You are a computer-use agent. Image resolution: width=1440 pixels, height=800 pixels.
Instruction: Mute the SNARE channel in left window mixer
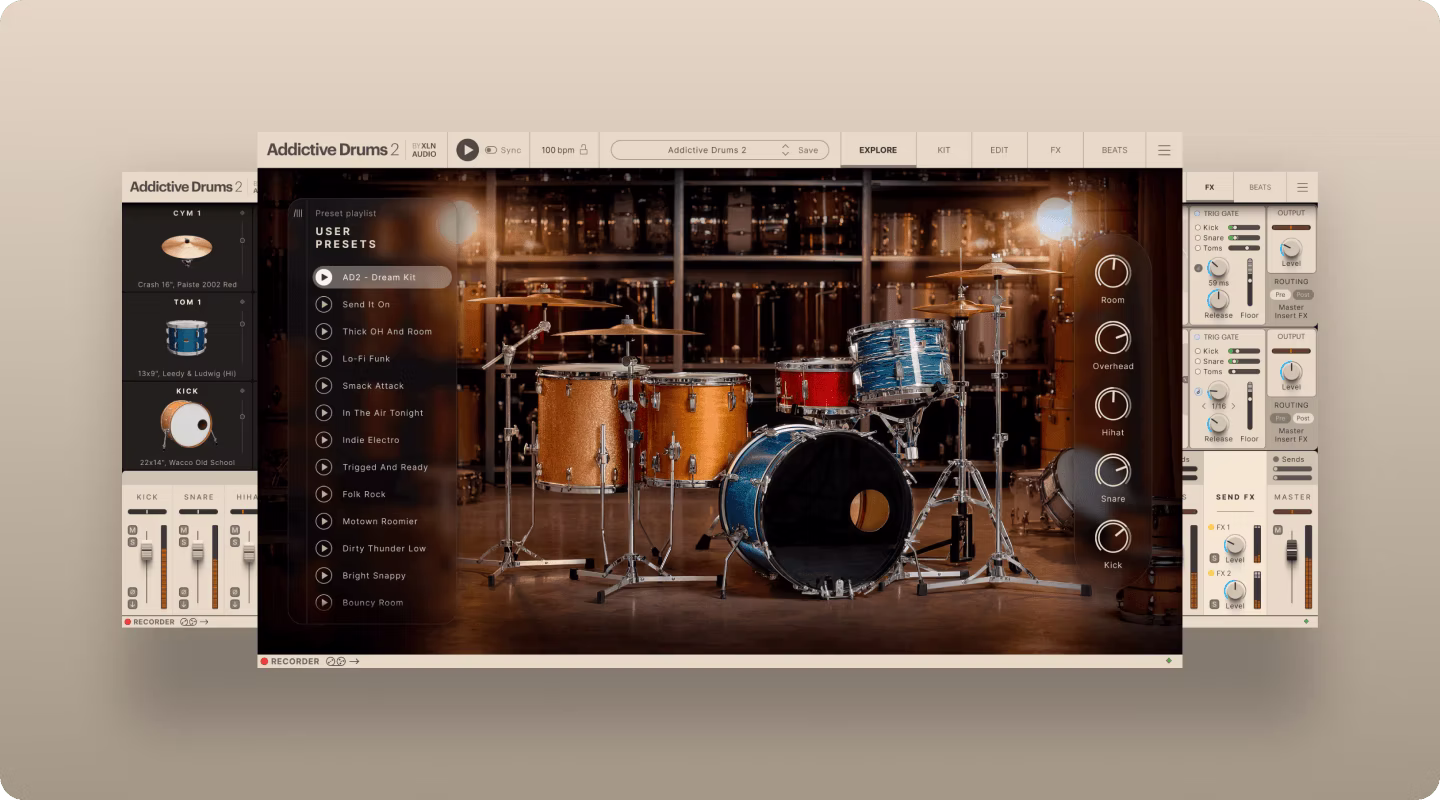[183, 530]
